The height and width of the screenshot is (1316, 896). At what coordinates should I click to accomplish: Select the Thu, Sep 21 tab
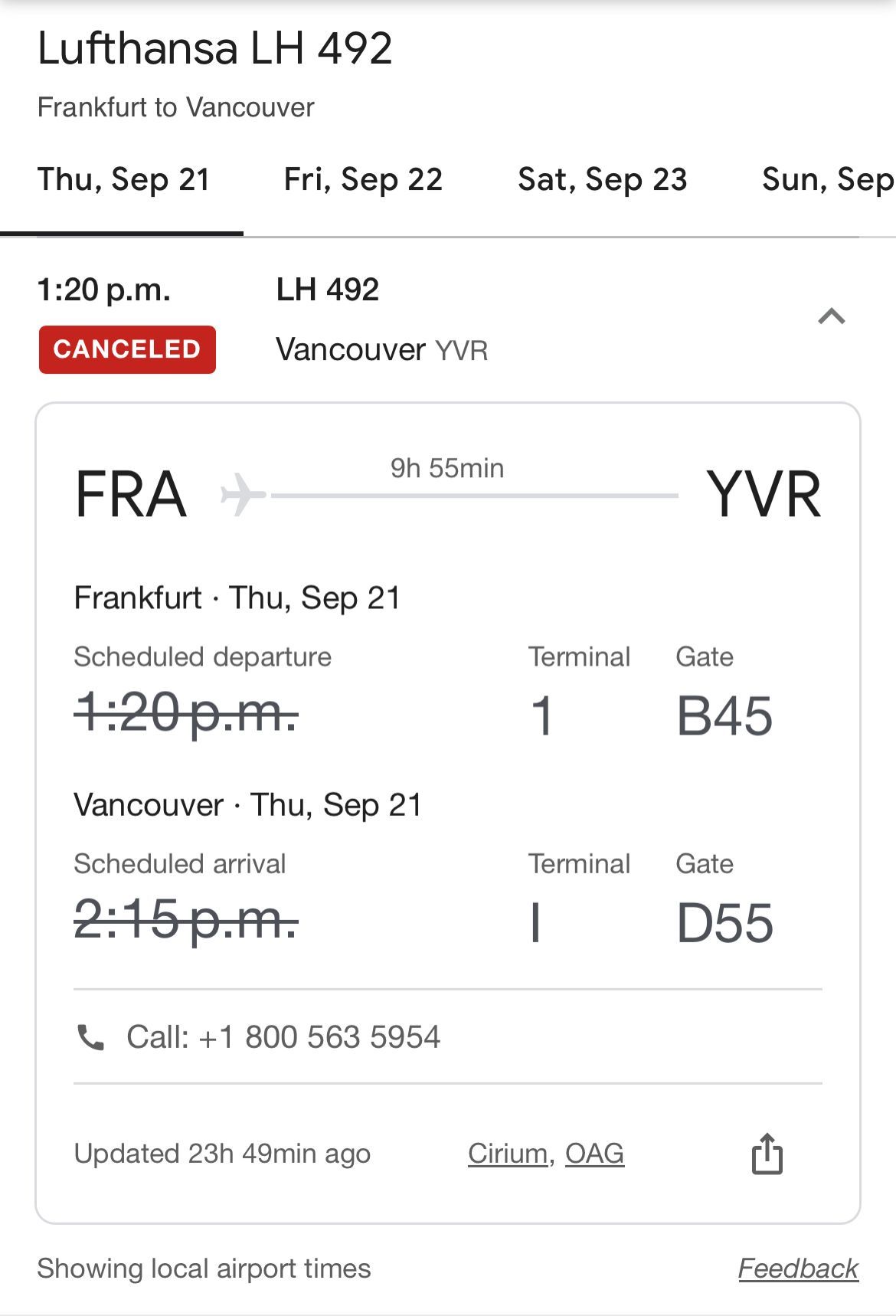[x=124, y=180]
